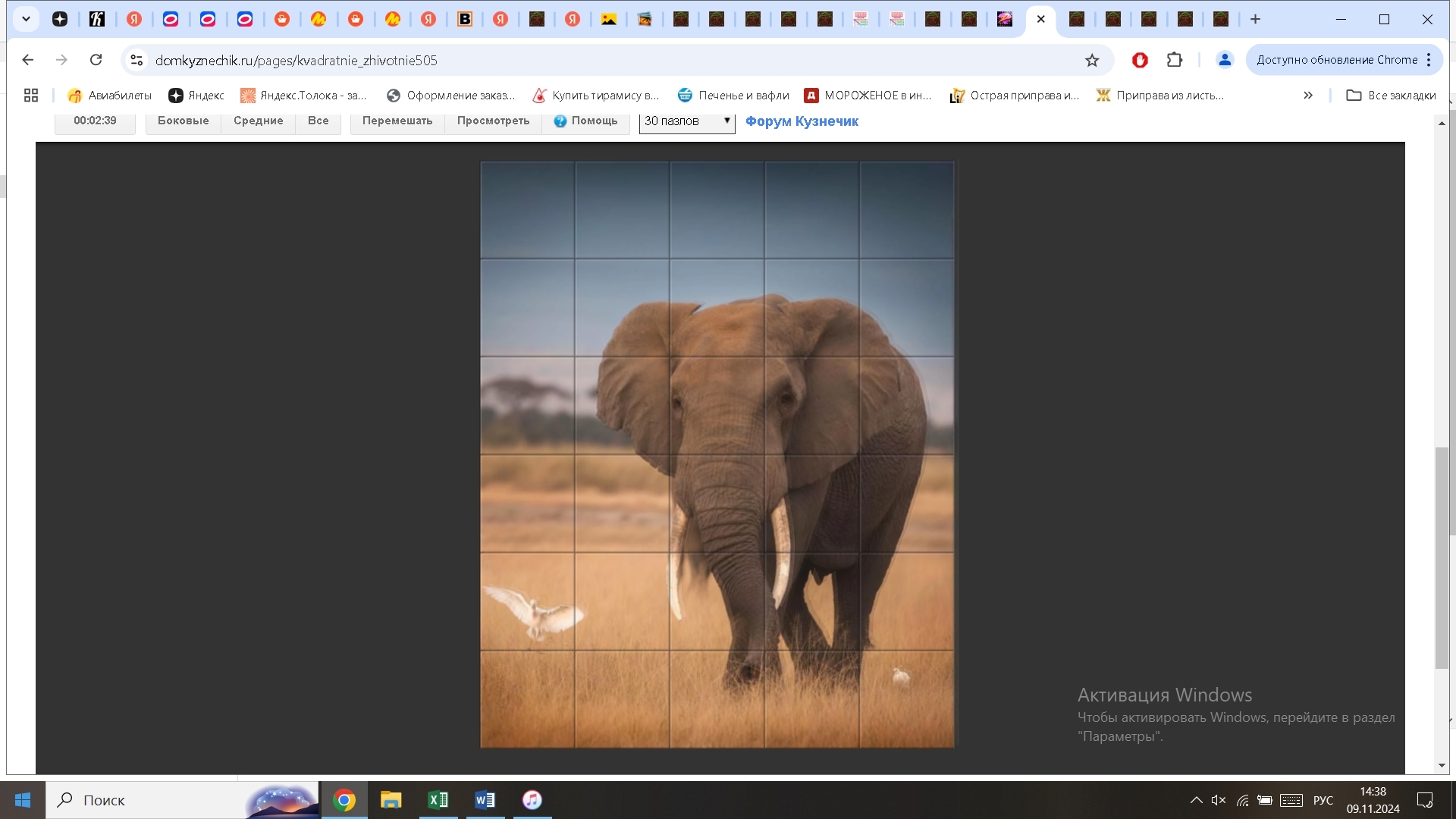Image resolution: width=1456 pixels, height=819 pixels.
Task: Close the current active tab
Action: point(1041,20)
